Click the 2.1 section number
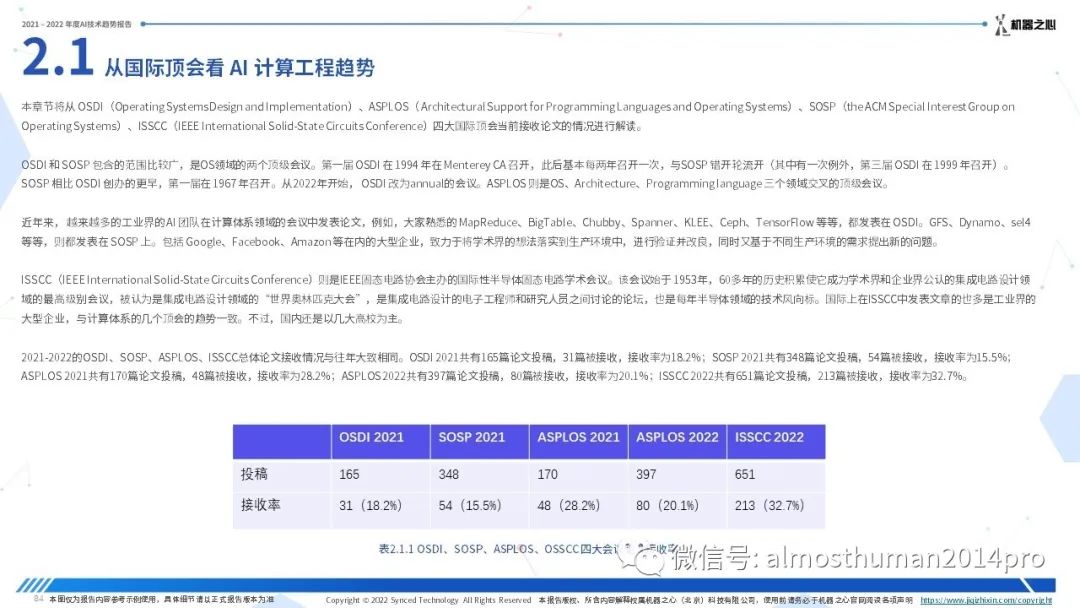Screen dimensions: 1080x608 58,58
